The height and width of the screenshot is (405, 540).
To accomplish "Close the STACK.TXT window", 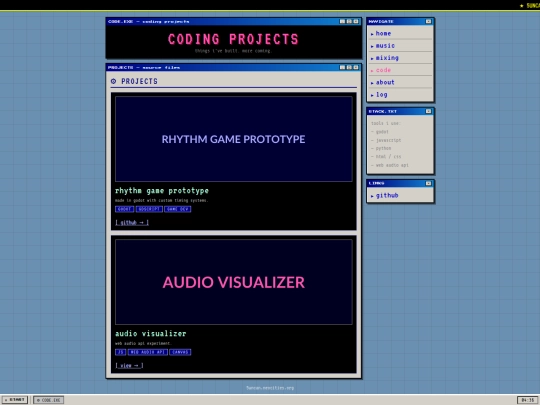I will coord(428,111).
